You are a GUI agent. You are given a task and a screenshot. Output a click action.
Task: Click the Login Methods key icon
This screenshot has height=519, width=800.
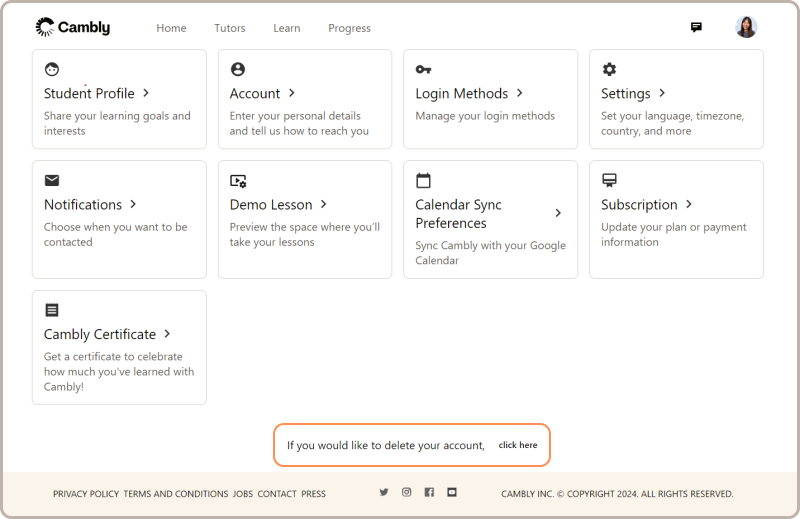click(x=424, y=70)
